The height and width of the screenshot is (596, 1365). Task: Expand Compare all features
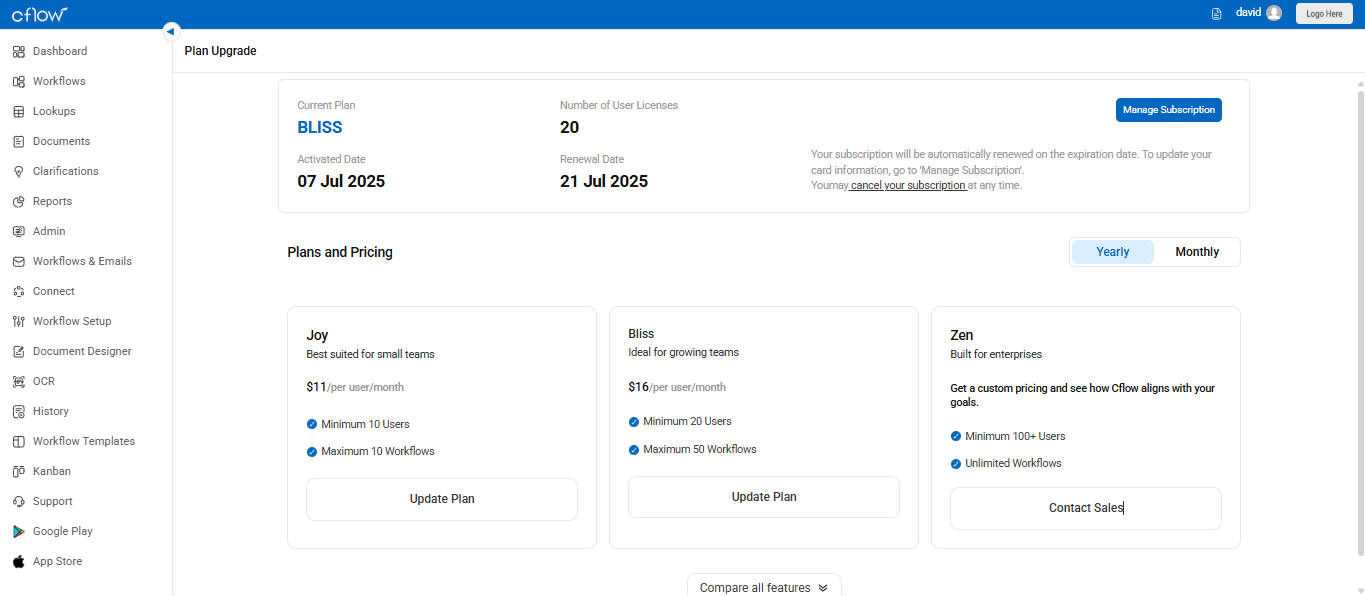[x=764, y=587]
